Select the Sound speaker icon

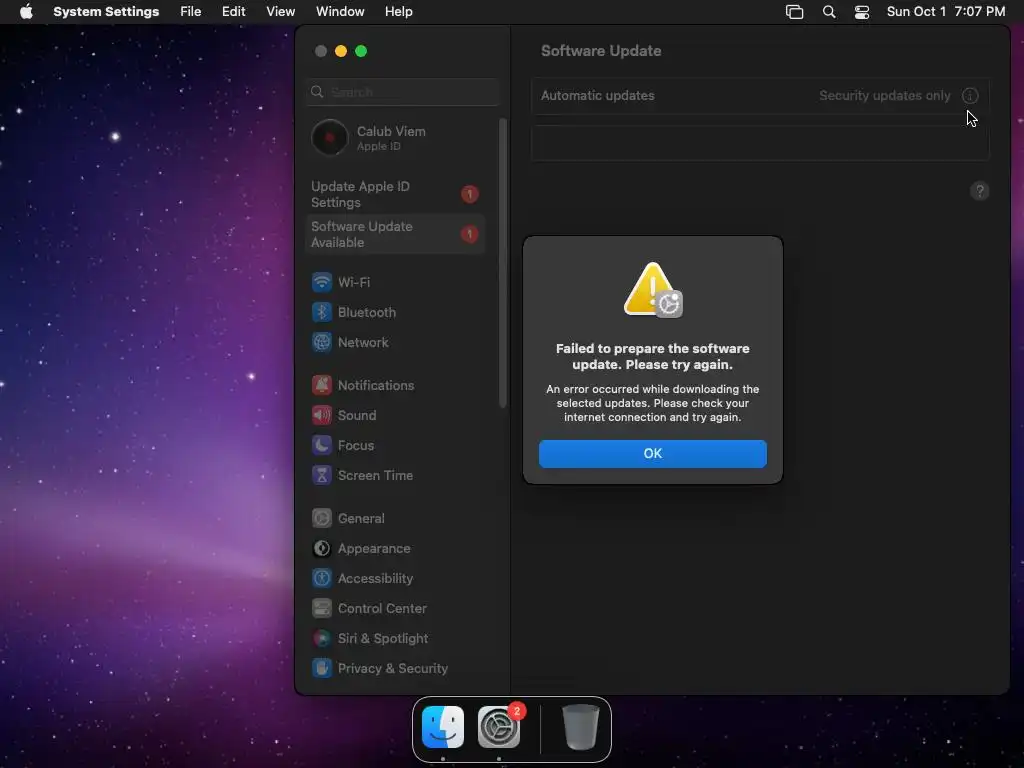coord(322,415)
